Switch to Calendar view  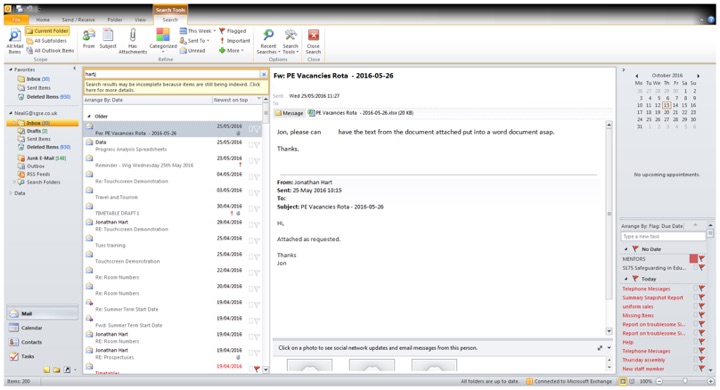click(x=42, y=328)
